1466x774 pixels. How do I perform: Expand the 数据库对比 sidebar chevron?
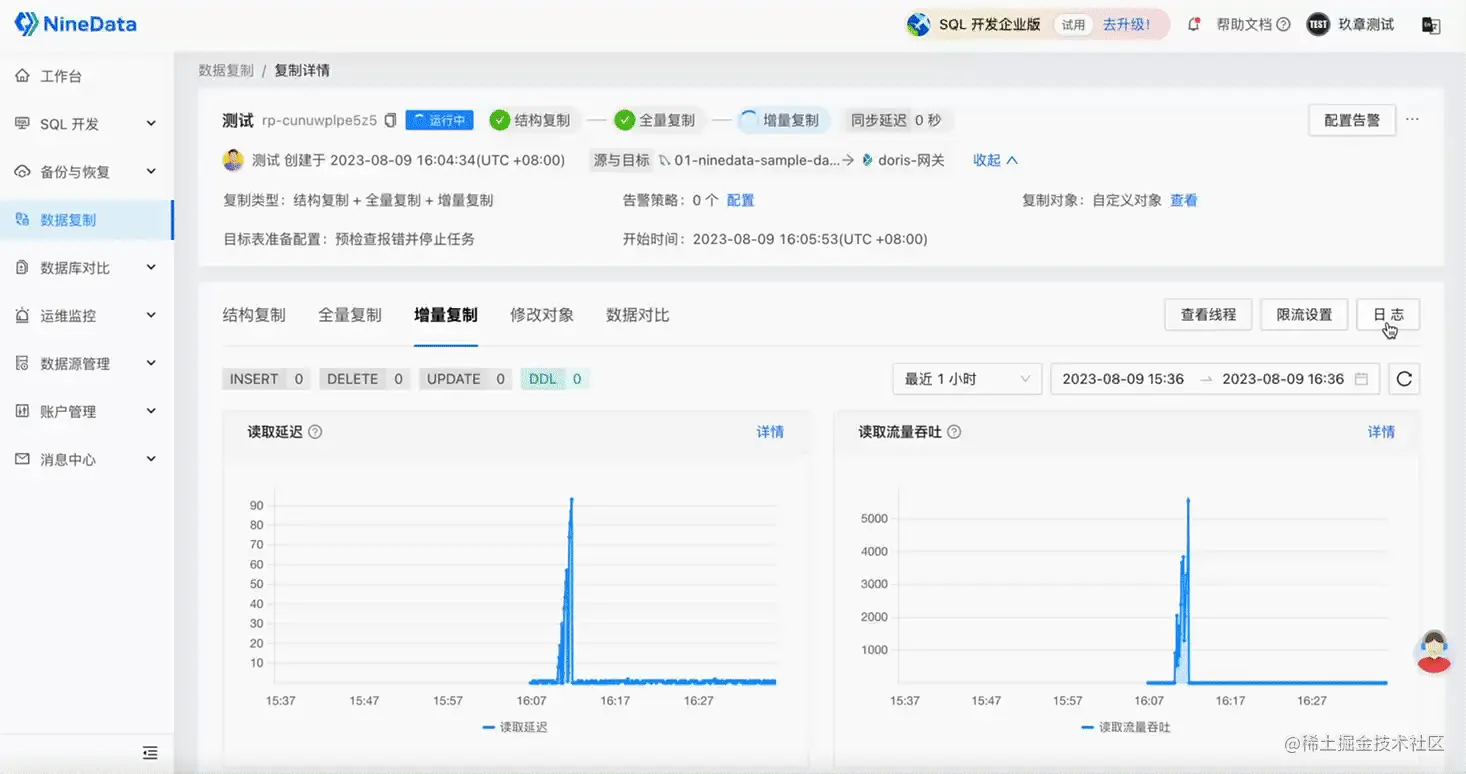pyautogui.click(x=151, y=268)
